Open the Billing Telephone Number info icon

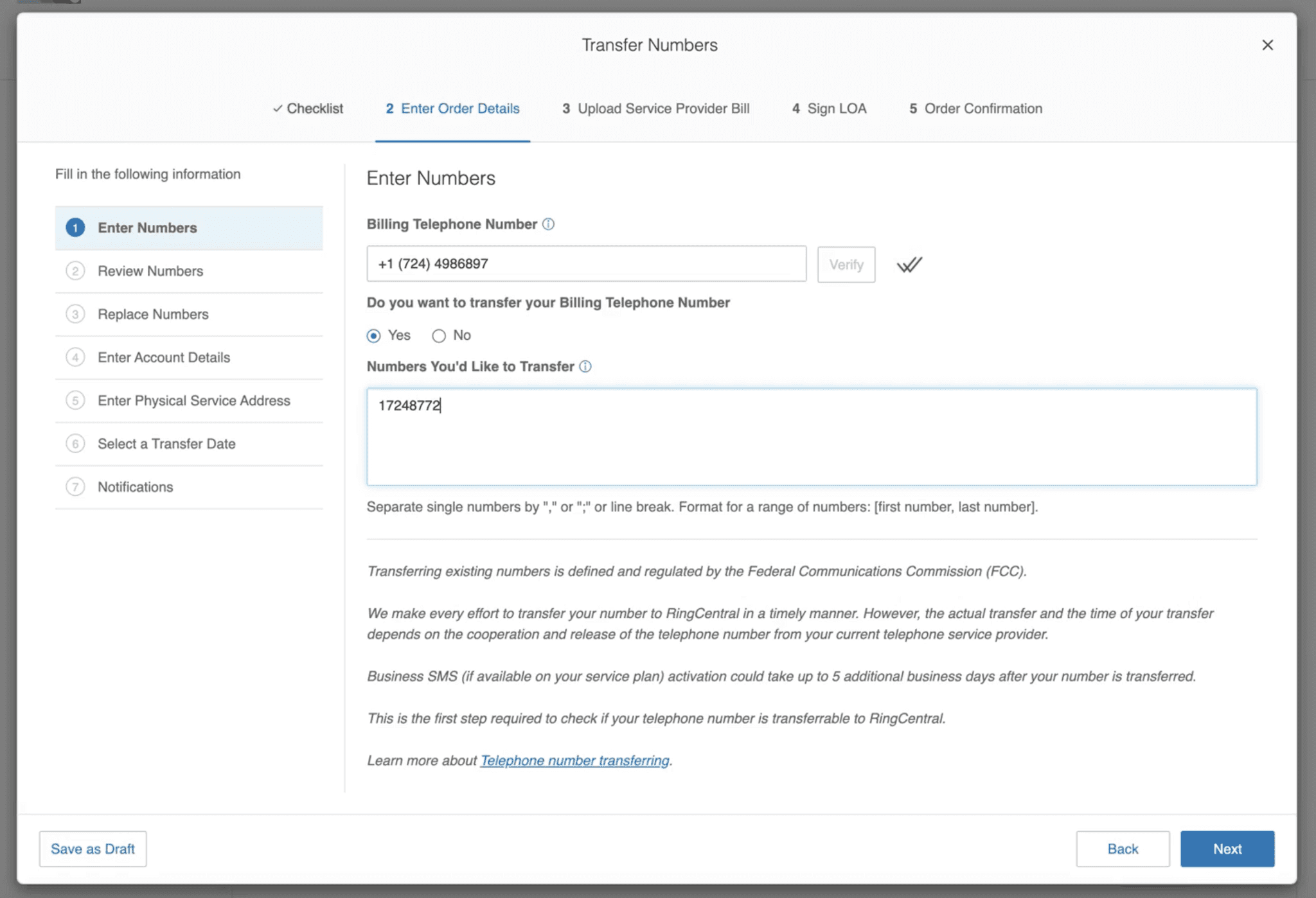coord(548,224)
